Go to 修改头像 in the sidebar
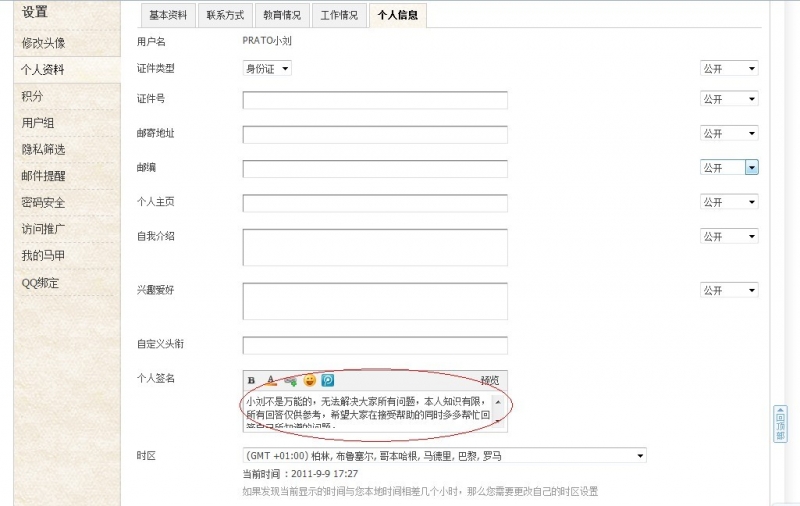Image resolution: width=800 pixels, height=506 pixels. click(44, 43)
